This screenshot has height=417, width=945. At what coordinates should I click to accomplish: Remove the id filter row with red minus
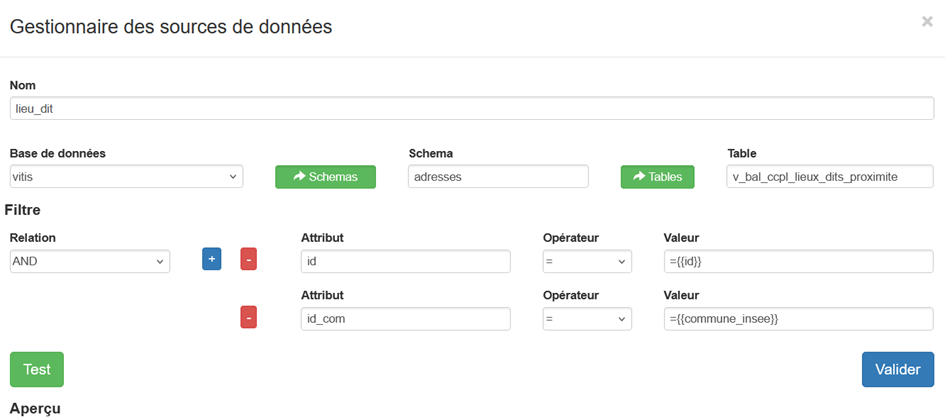[249, 260]
